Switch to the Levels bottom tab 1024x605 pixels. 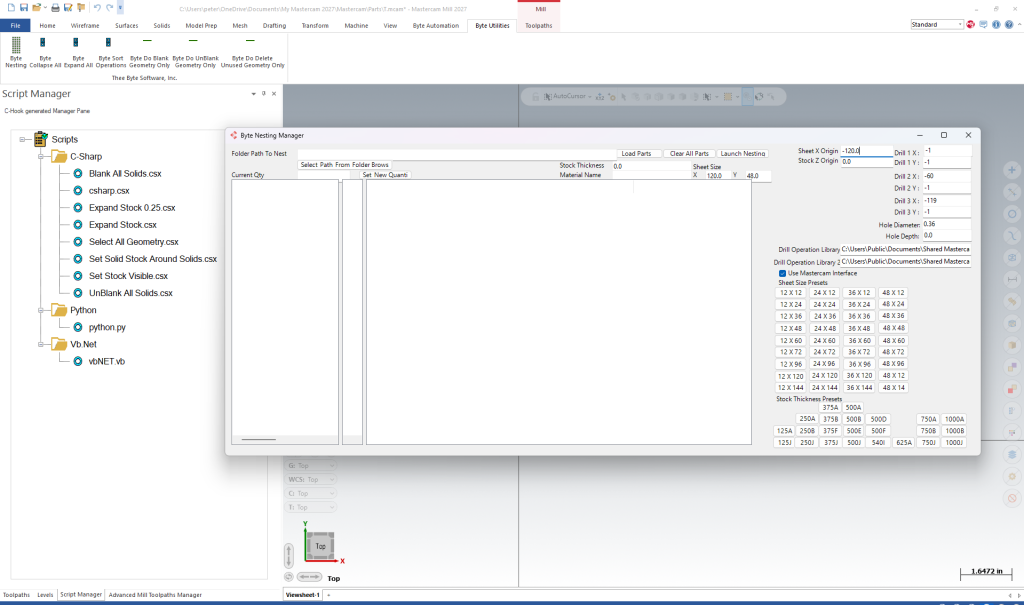click(x=45, y=594)
